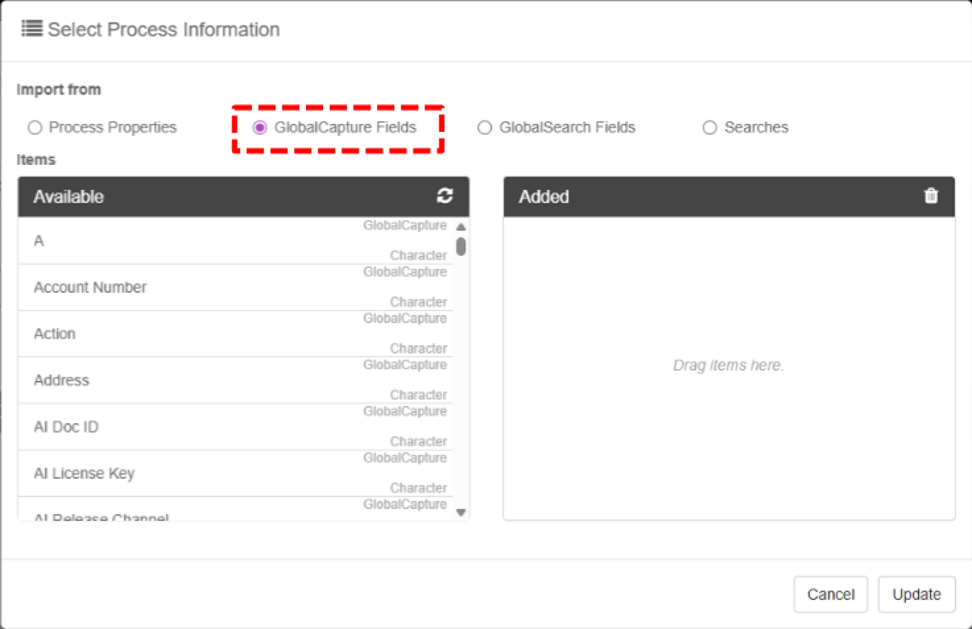The height and width of the screenshot is (629, 972).
Task: Refresh the Available items list
Action: pos(444,196)
